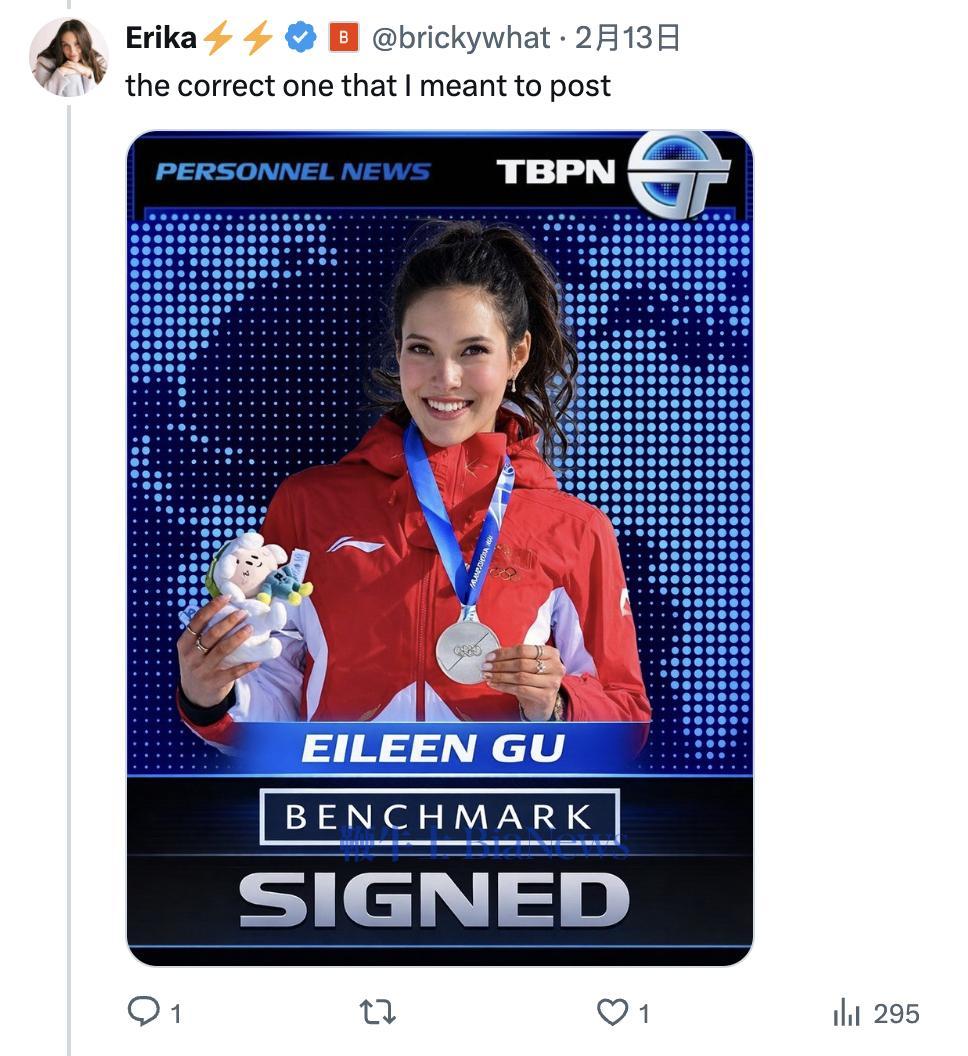The image size is (968, 1056).
Task: Click the 295 views count
Action: click(x=895, y=1013)
